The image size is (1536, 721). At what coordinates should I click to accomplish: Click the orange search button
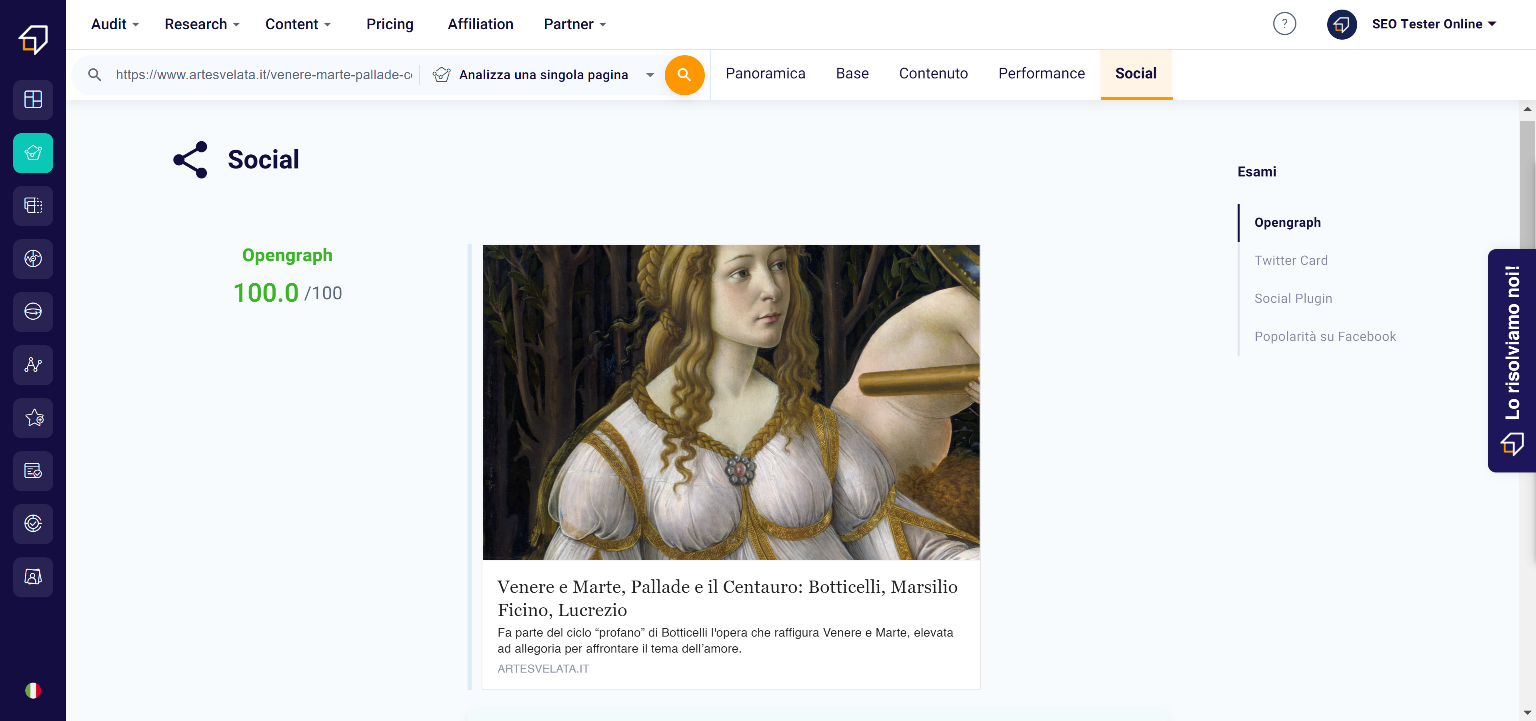tap(684, 75)
